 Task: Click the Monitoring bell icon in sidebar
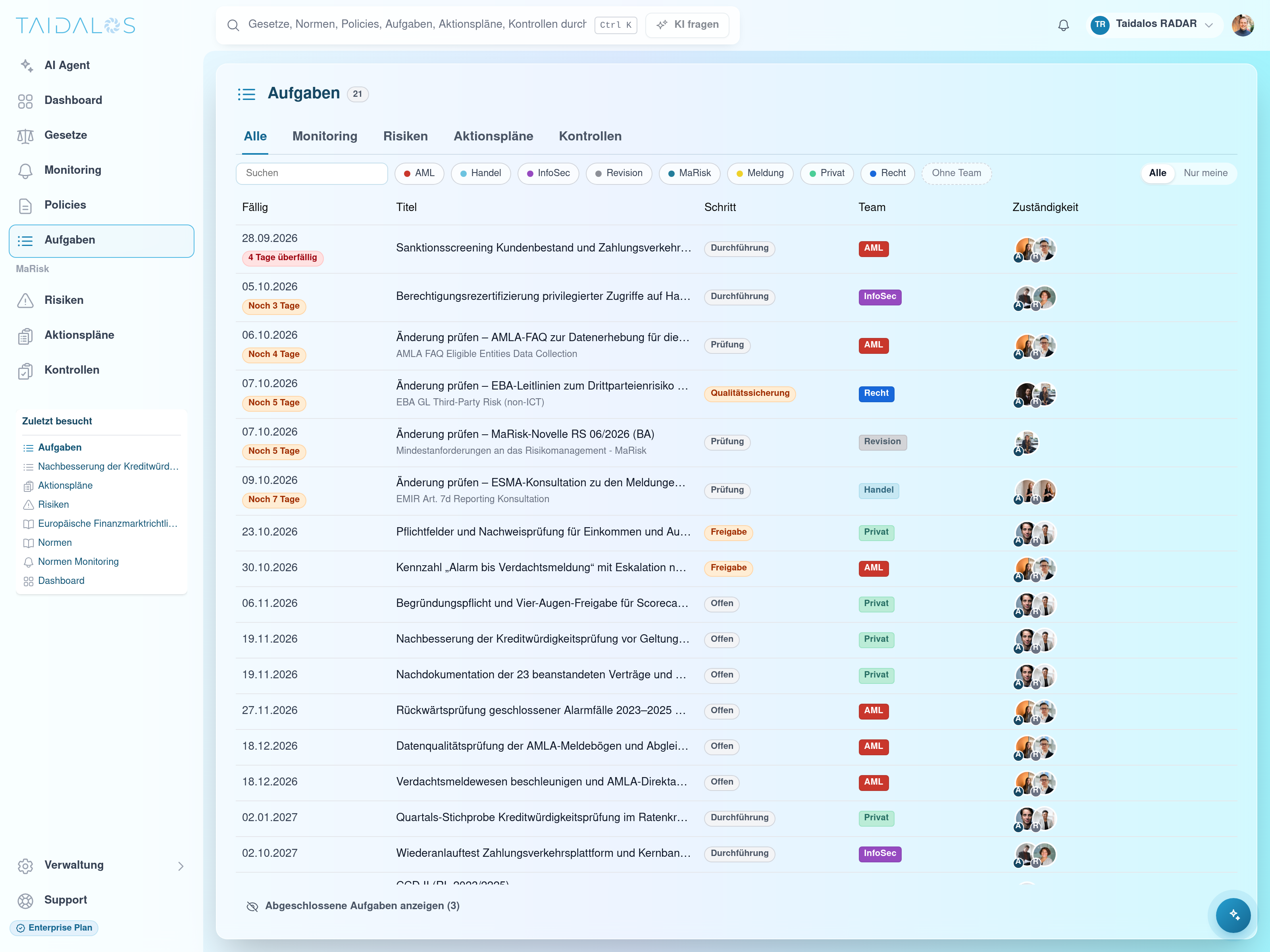25,171
